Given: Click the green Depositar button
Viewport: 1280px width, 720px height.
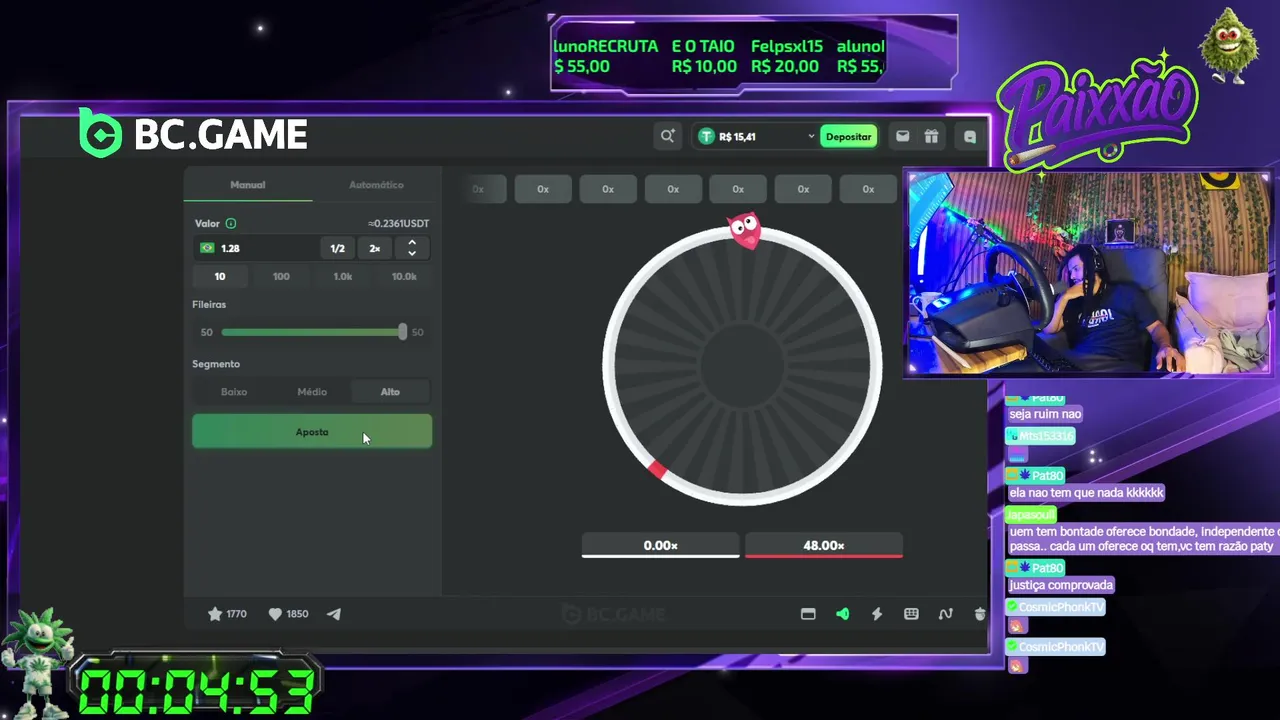Looking at the screenshot, I should coord(848,136).
